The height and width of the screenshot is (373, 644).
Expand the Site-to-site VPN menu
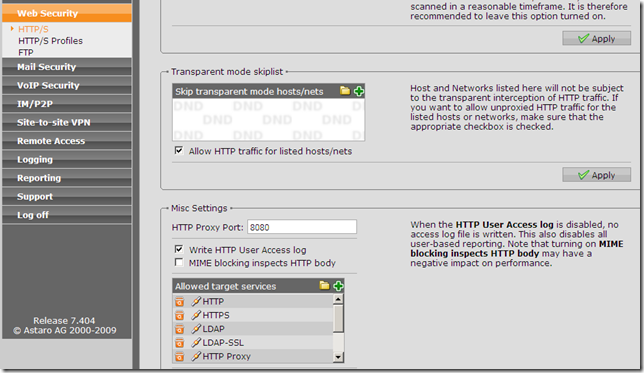tap(67, 122)
